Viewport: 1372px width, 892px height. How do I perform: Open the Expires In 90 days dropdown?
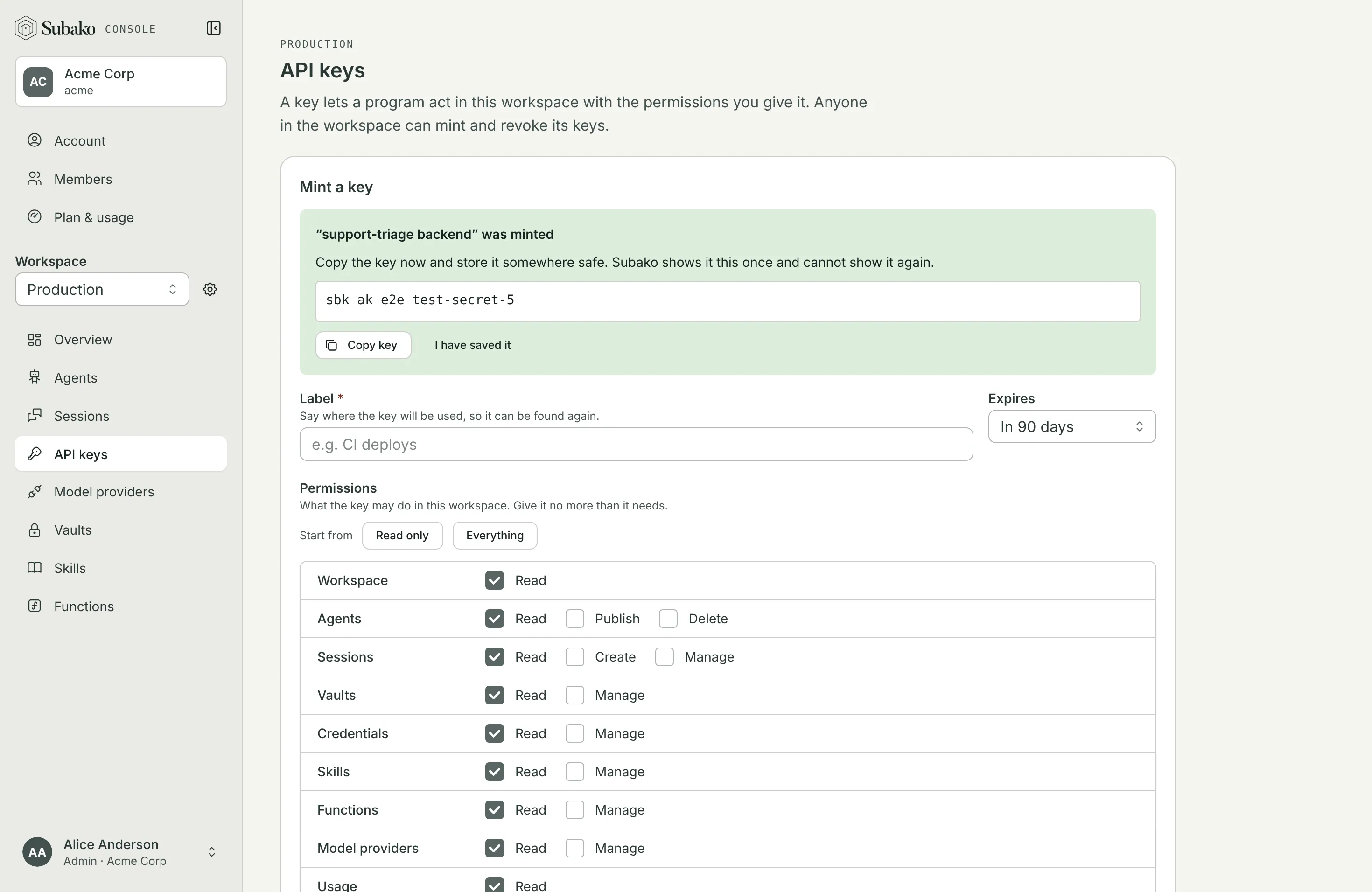tap(1071, 426)
